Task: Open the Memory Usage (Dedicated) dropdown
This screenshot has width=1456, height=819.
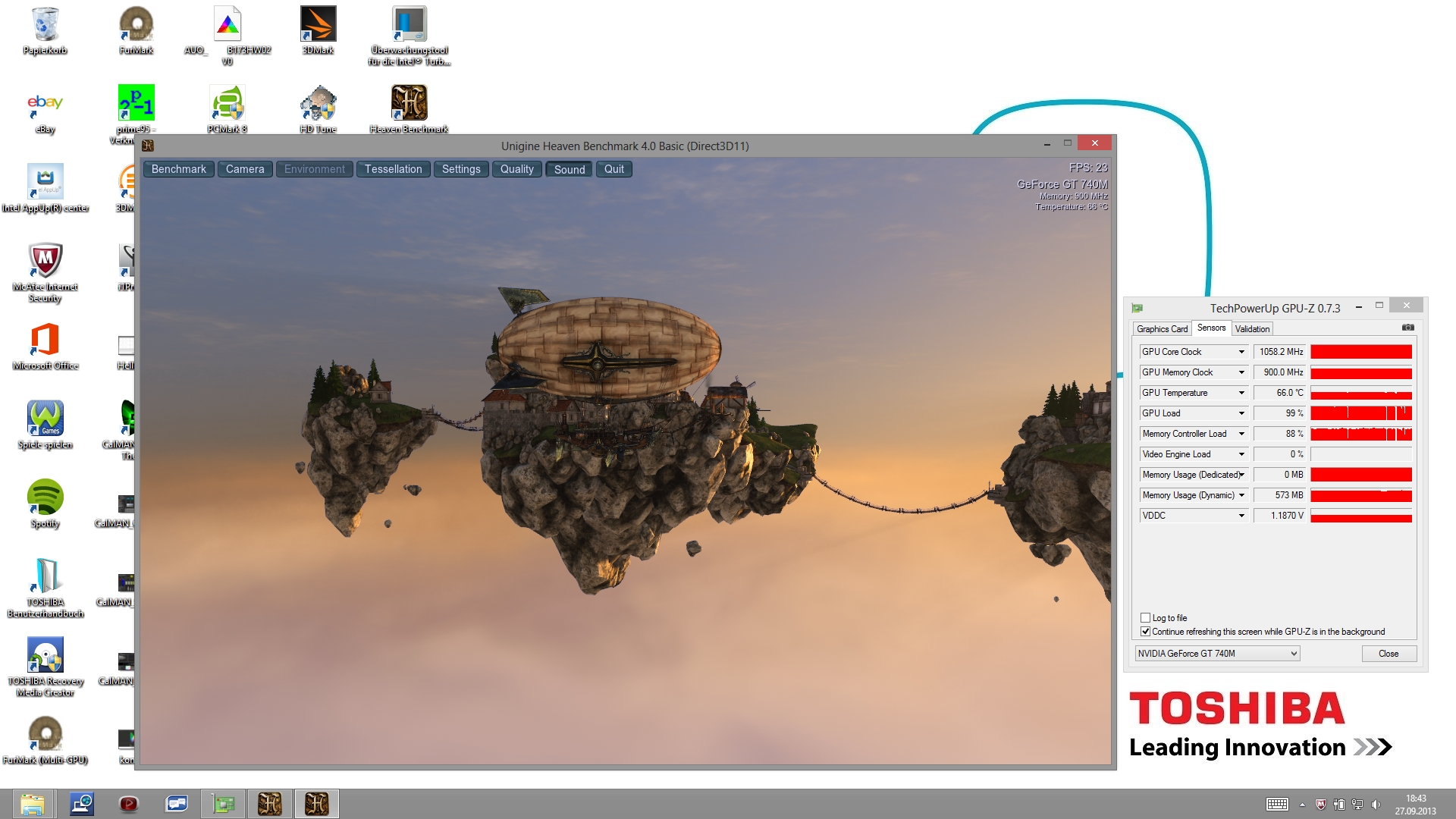Action: point(1241,475)
